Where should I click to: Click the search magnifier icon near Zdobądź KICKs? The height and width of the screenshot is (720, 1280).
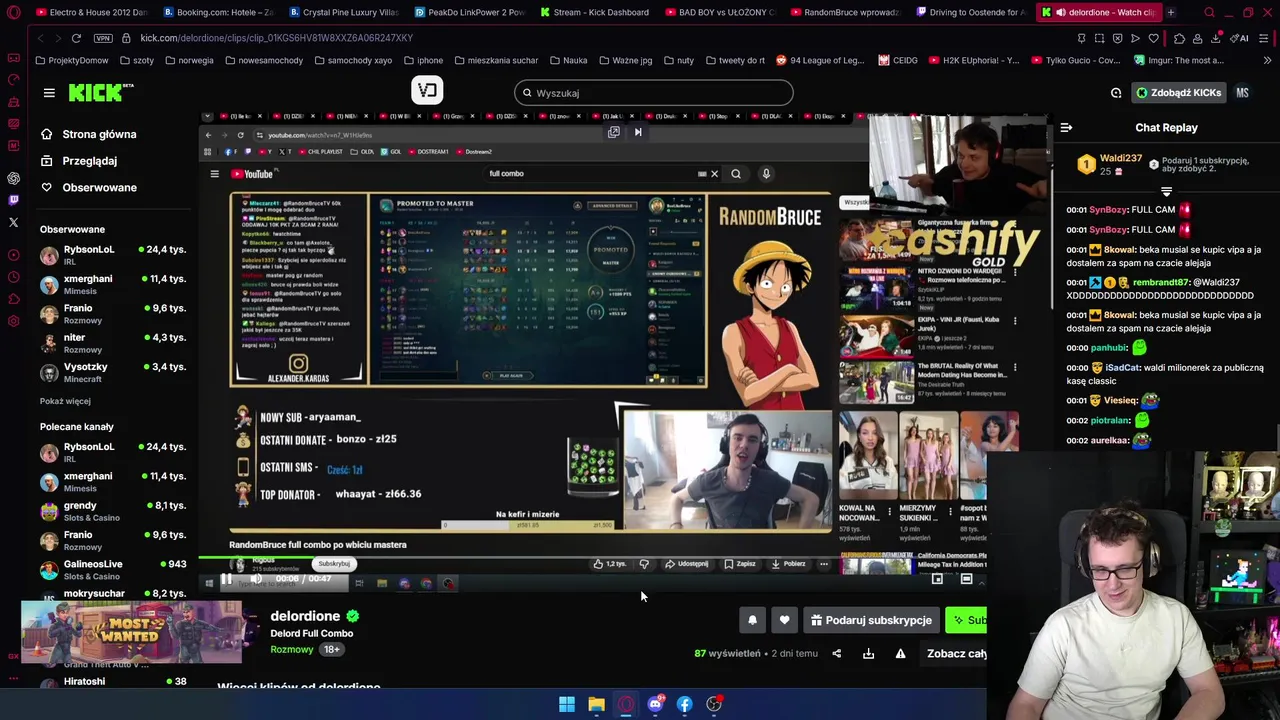pyautogui.click(x=1116, y=93)
